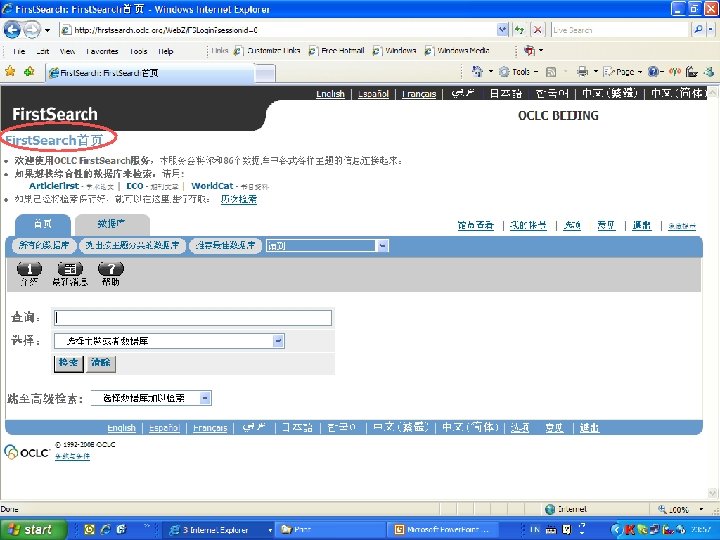The image size is (720, 540).
Task: Open the View menu
Action: [67, 51]
